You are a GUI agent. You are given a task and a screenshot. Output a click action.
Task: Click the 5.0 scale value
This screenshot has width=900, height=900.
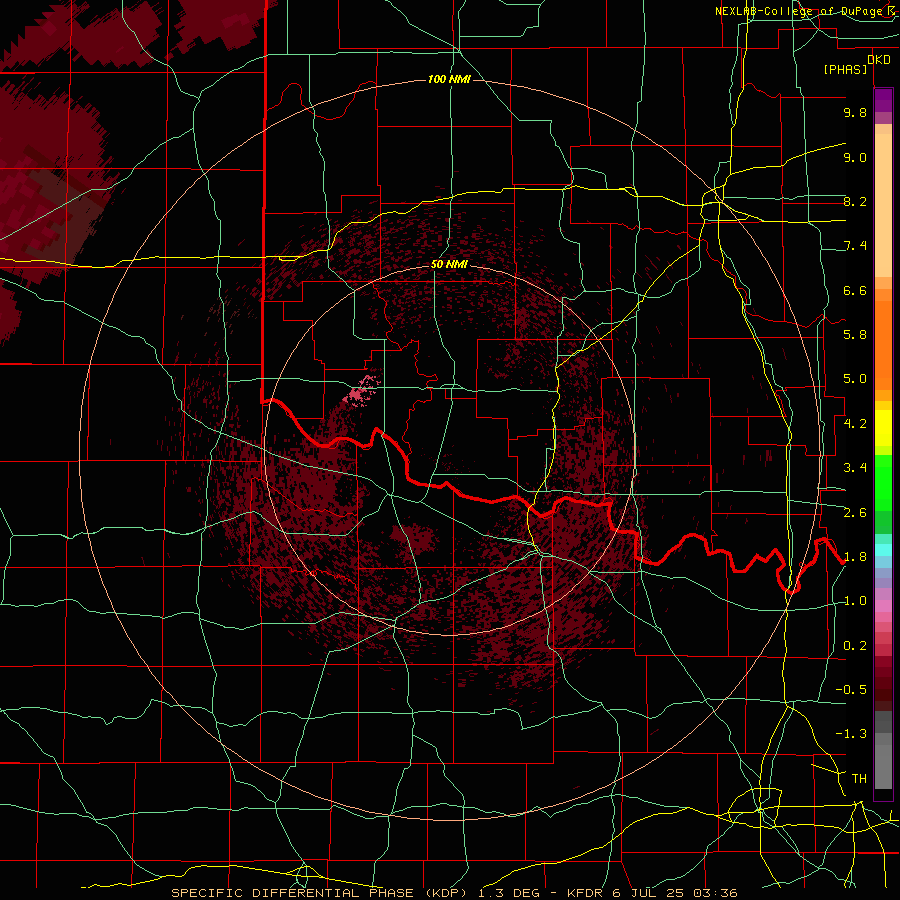[855, 379]
